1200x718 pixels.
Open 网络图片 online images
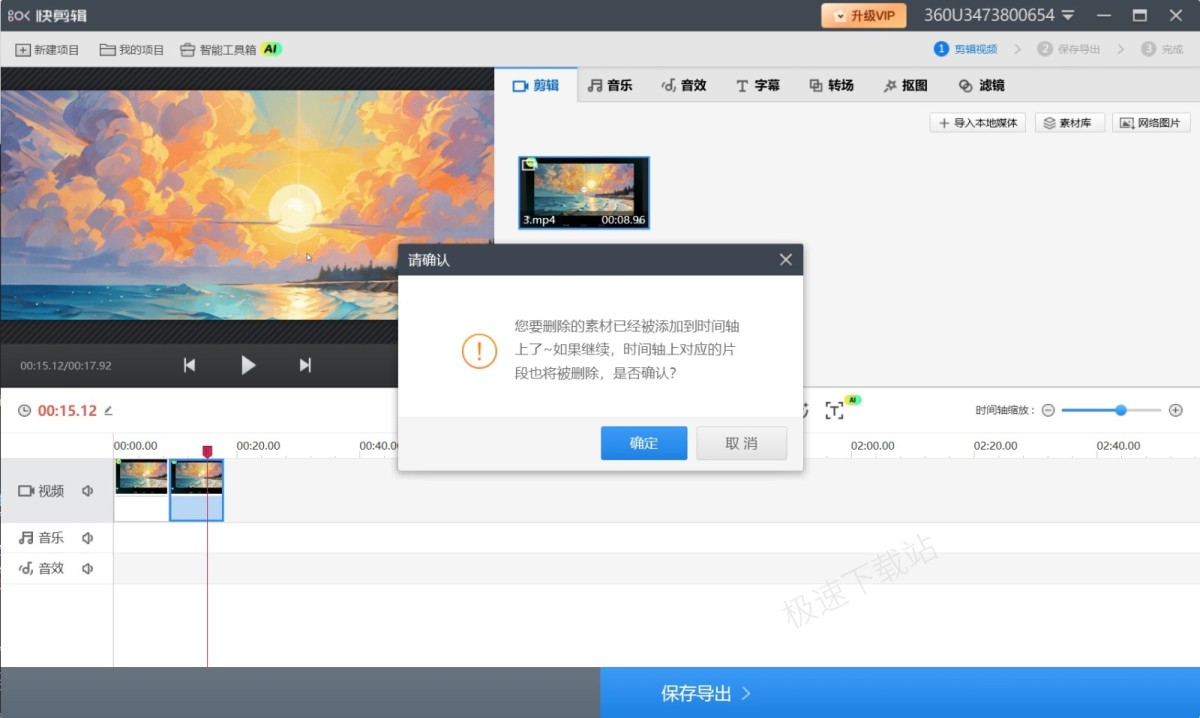click(1151, 123)
